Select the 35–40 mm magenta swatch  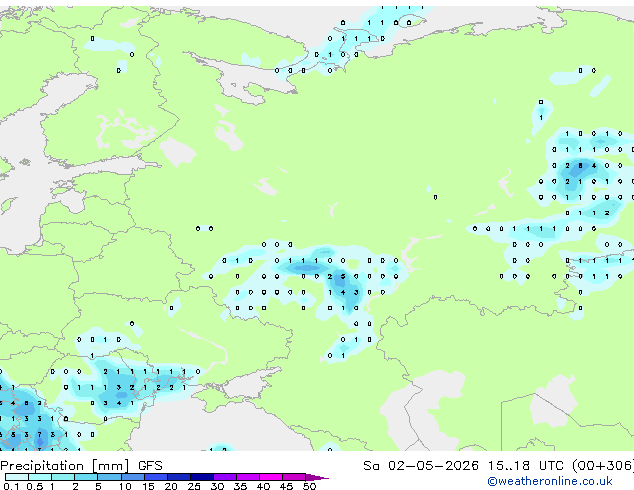248,477
